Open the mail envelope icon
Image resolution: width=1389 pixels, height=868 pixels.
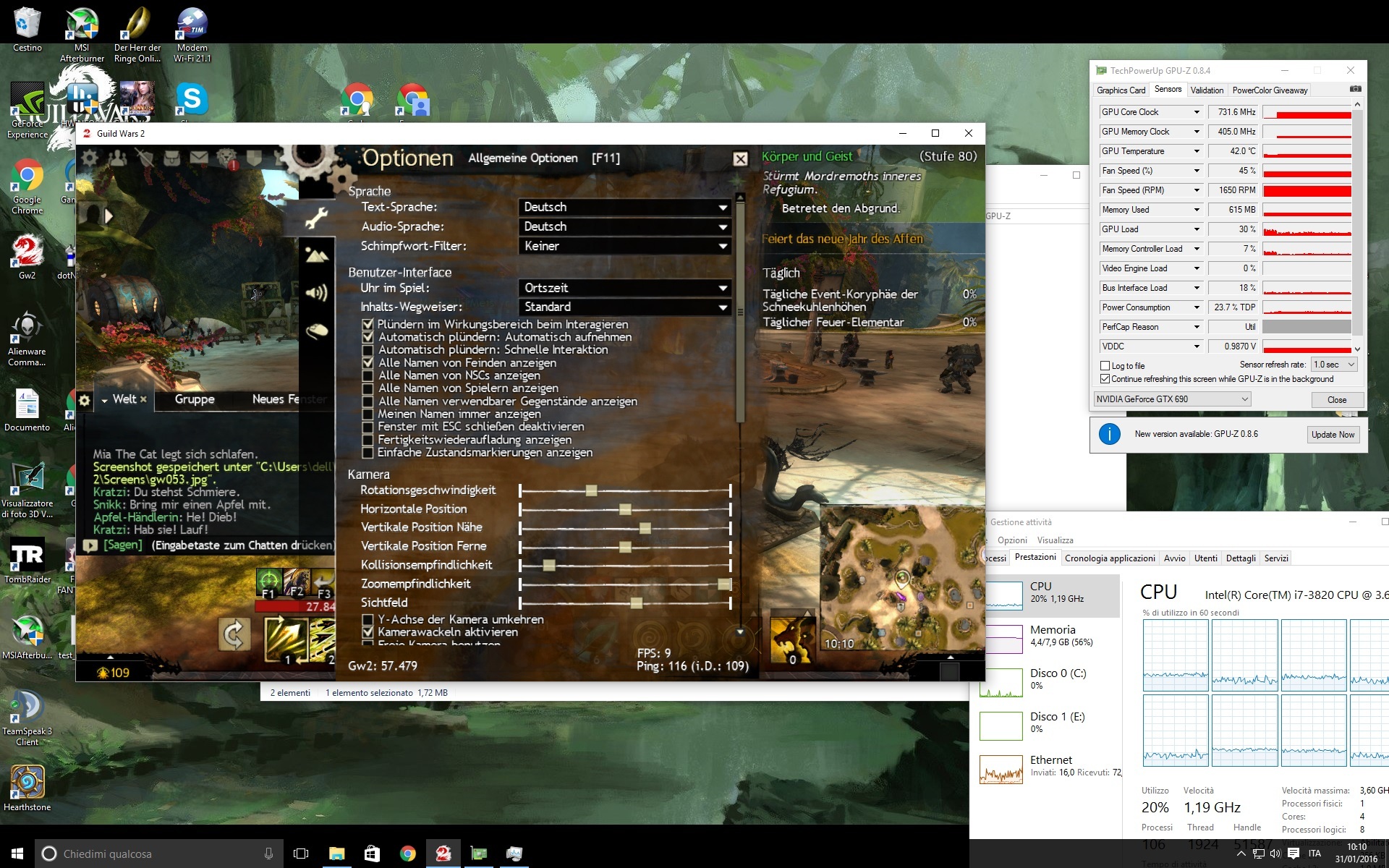click(199, 158)
